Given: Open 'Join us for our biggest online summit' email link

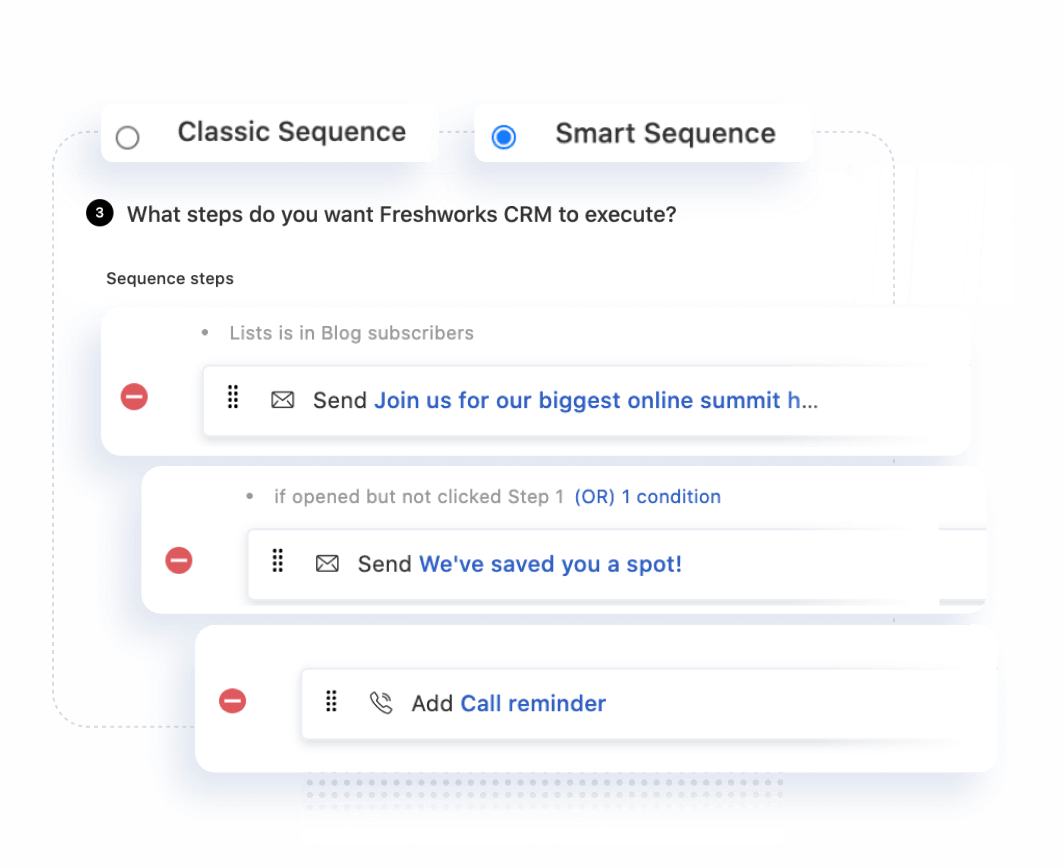Looking at the screenshot, I should click(596, 401).
